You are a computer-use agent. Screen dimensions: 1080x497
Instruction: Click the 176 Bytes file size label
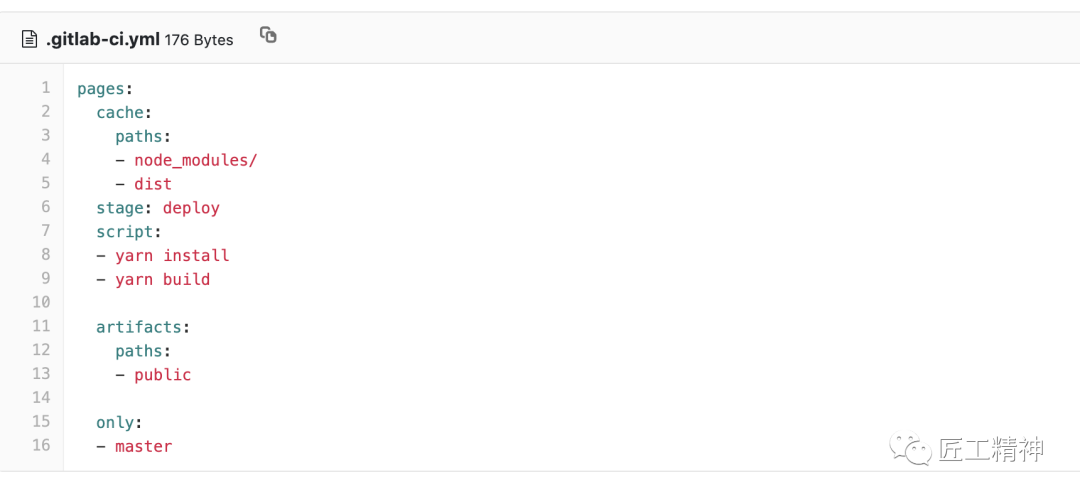point(199,40)
